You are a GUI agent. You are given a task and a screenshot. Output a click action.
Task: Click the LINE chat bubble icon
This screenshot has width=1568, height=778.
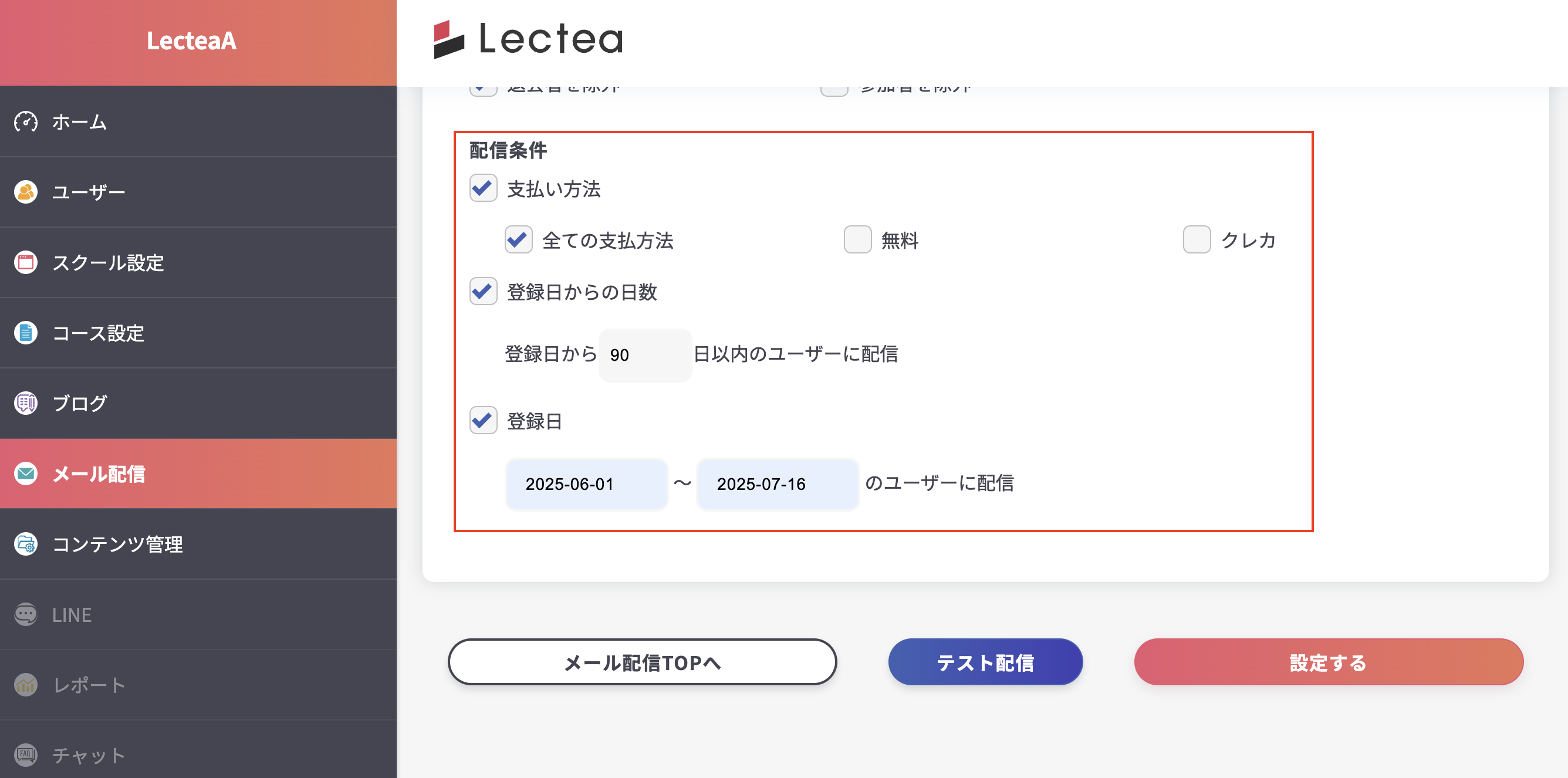pyautogui.click(x=26, y=614)
